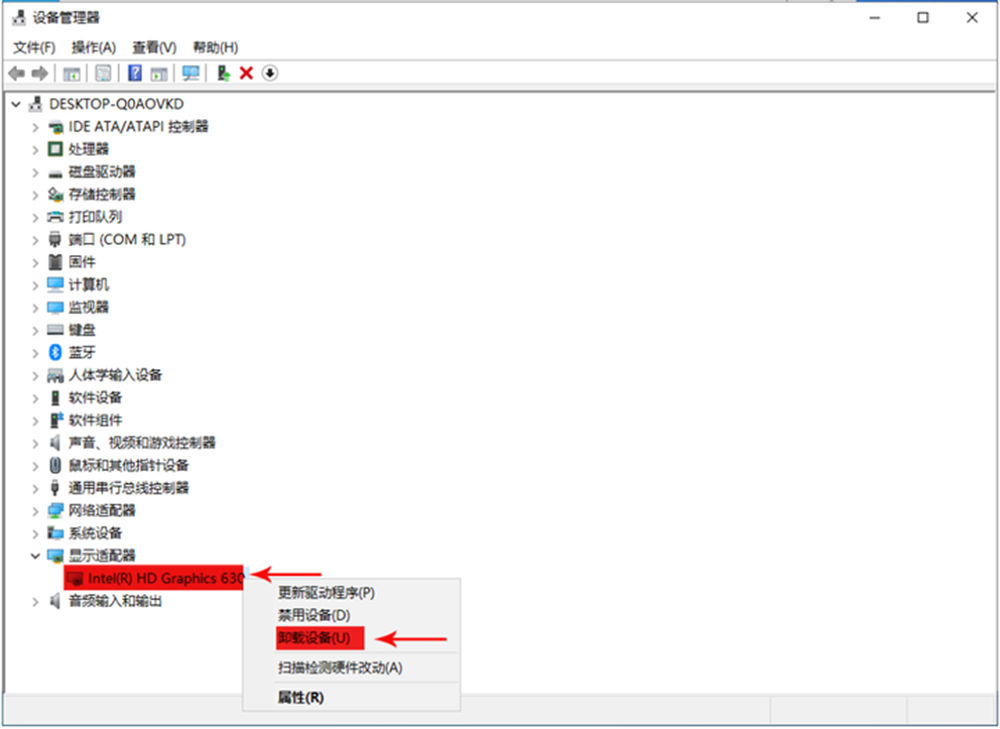Choose 禁用设备(D) from context menu
The height and width of the screenshot is (729, 1000).
tap(351, 615)
